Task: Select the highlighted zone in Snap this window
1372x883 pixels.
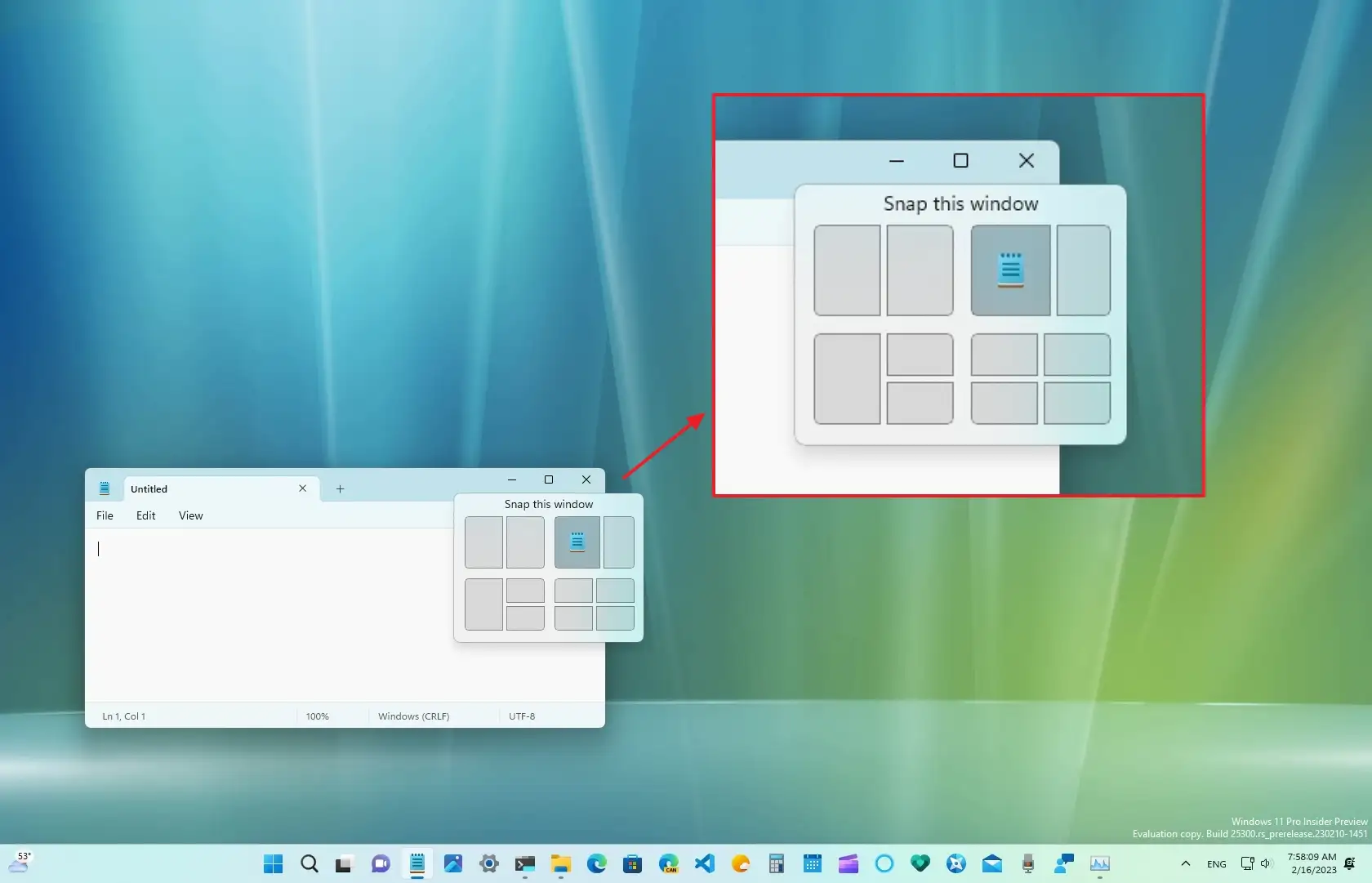Action: pyautogui.click(x=577, y=542)
